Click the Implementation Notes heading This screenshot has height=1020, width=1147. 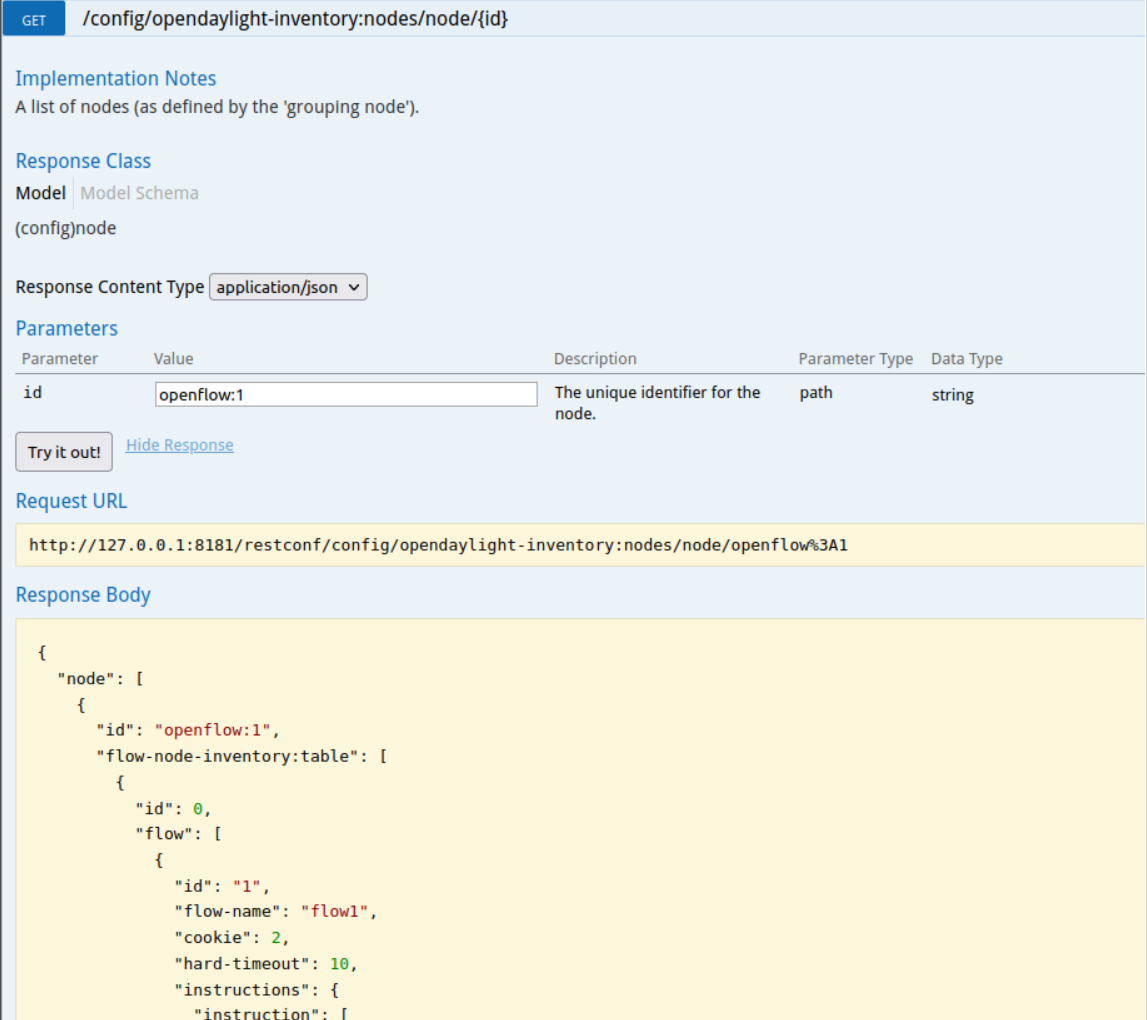coord(116,78)
